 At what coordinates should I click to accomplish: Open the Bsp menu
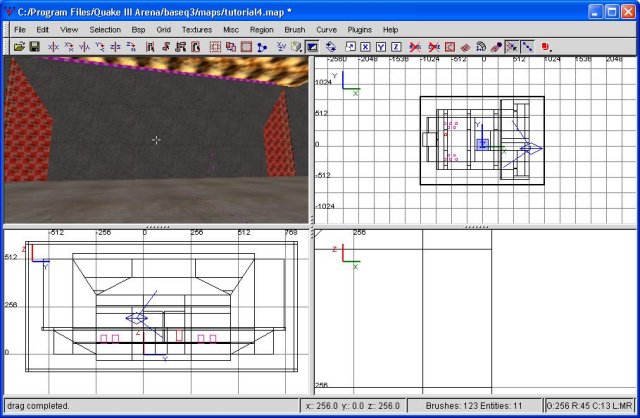[138, 30]
